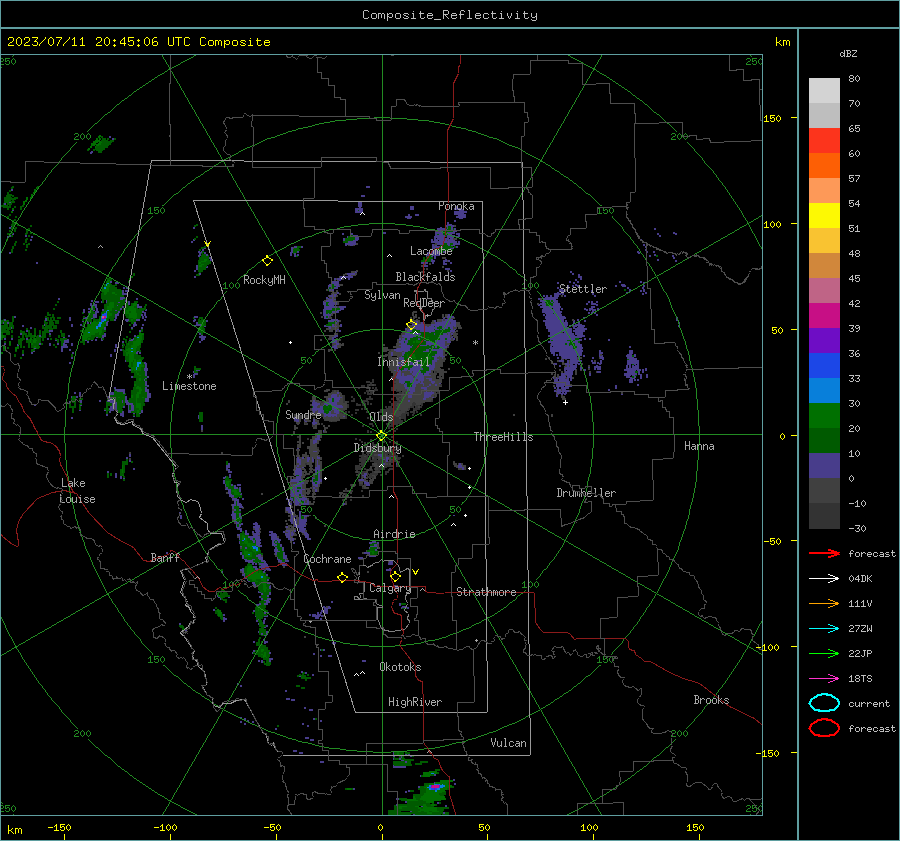Click the Limestone label on map
The height and width of the screenshot is (841, 900).
click(x=189, y=386)
